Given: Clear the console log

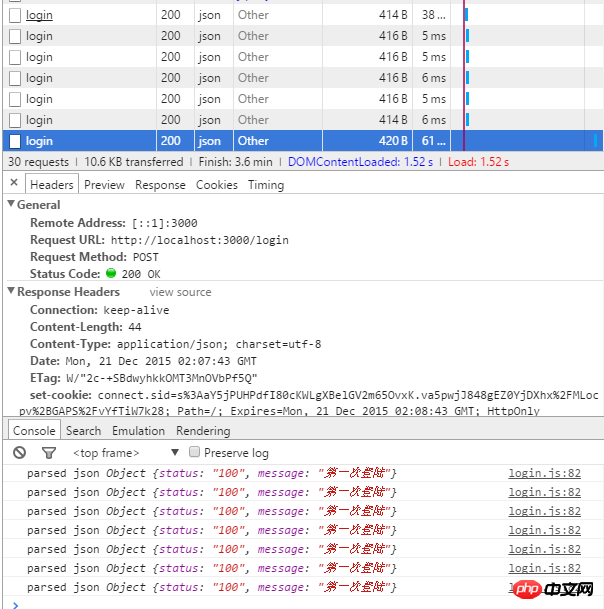Looking at the screenshot, I should (19, 452).
